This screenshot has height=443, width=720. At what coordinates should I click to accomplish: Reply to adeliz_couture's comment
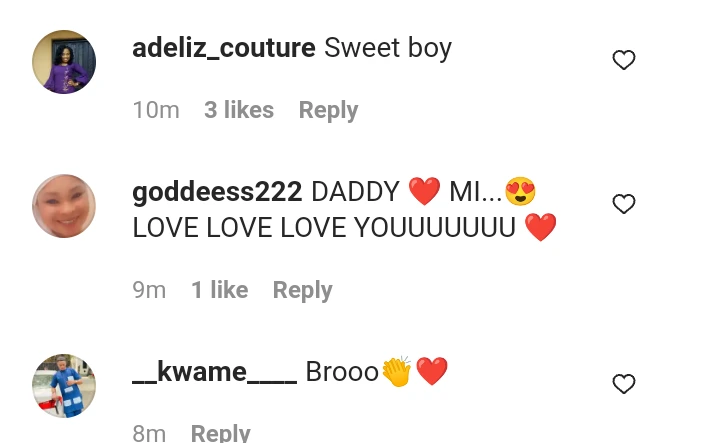(x=328, y=111)
